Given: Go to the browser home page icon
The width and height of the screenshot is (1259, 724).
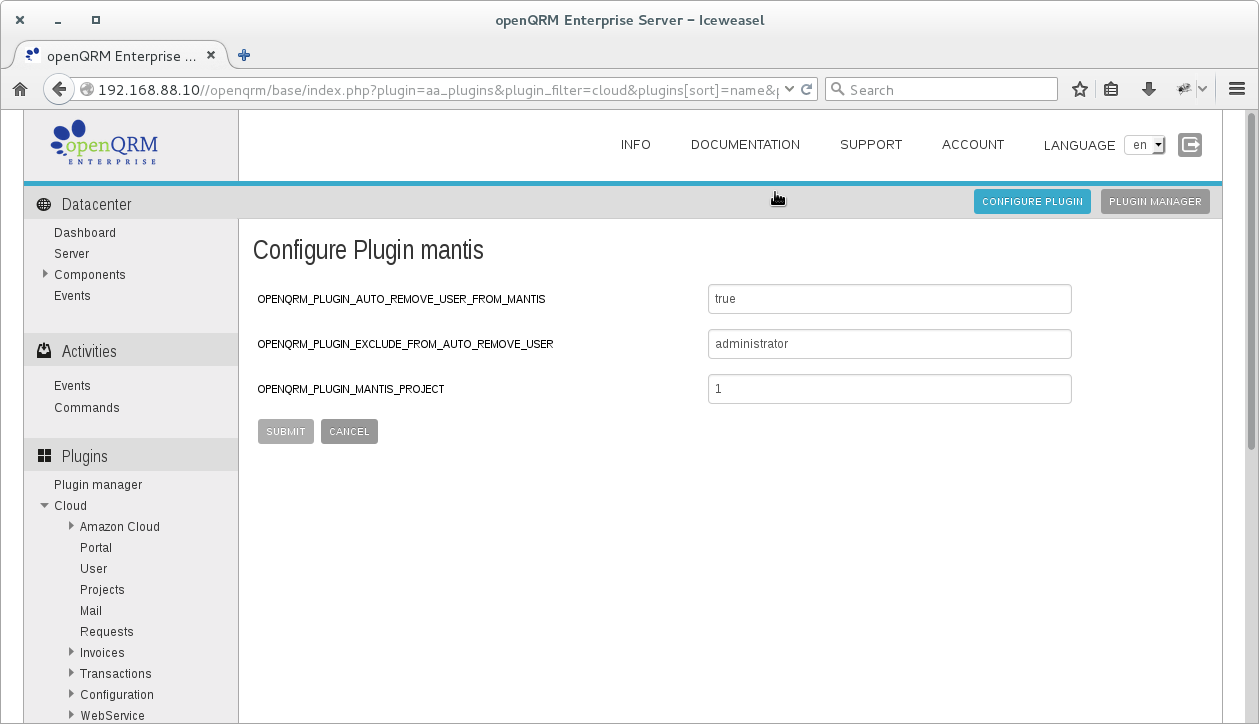Looking at the screenshot, I should tap(20, 89).
